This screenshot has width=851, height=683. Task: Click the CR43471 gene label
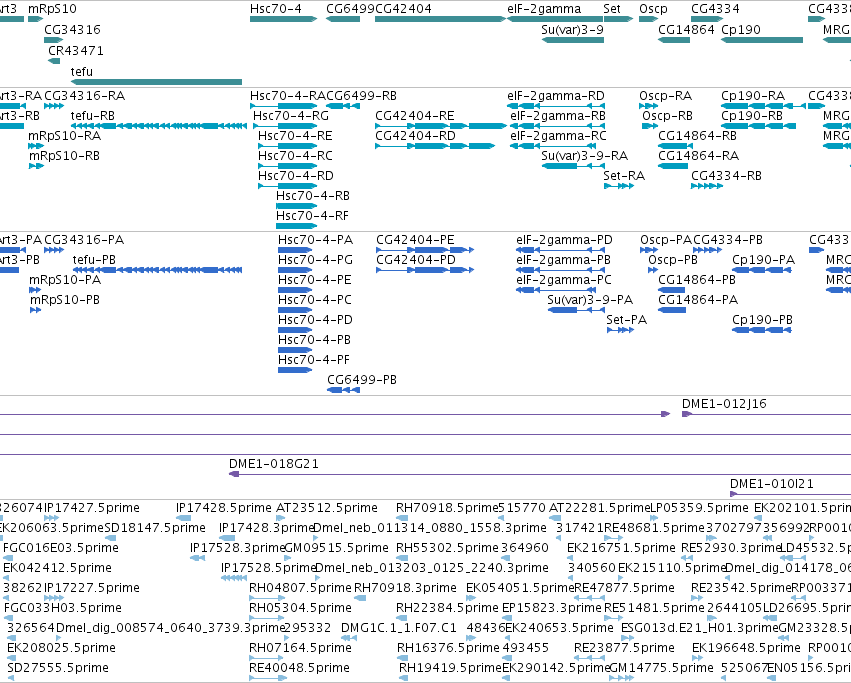pos(75,50)
